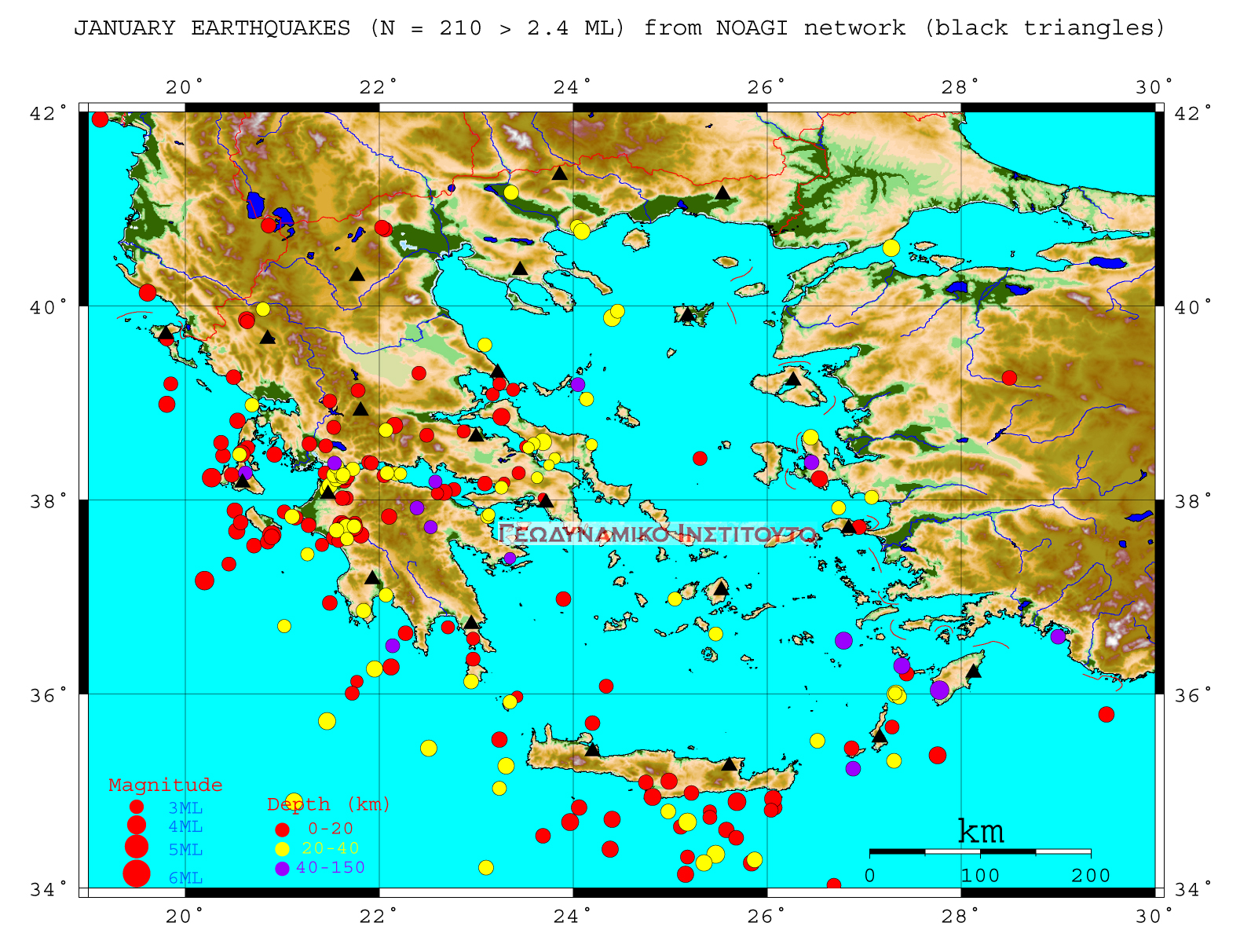Screen dimensions: 1251x952
Task: Select the yellow dot on the map's bottom edge near 23°
Action: point(486,867)
